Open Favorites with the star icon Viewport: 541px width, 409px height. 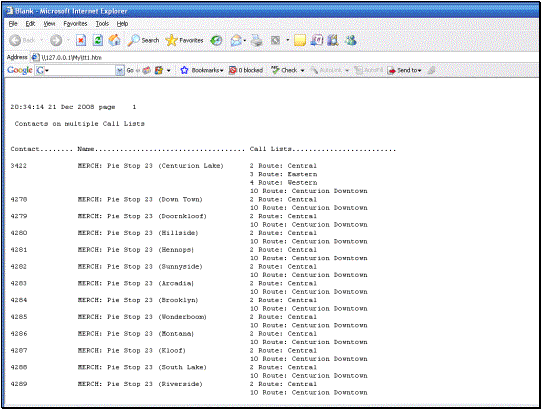click(x=184, y=40)
